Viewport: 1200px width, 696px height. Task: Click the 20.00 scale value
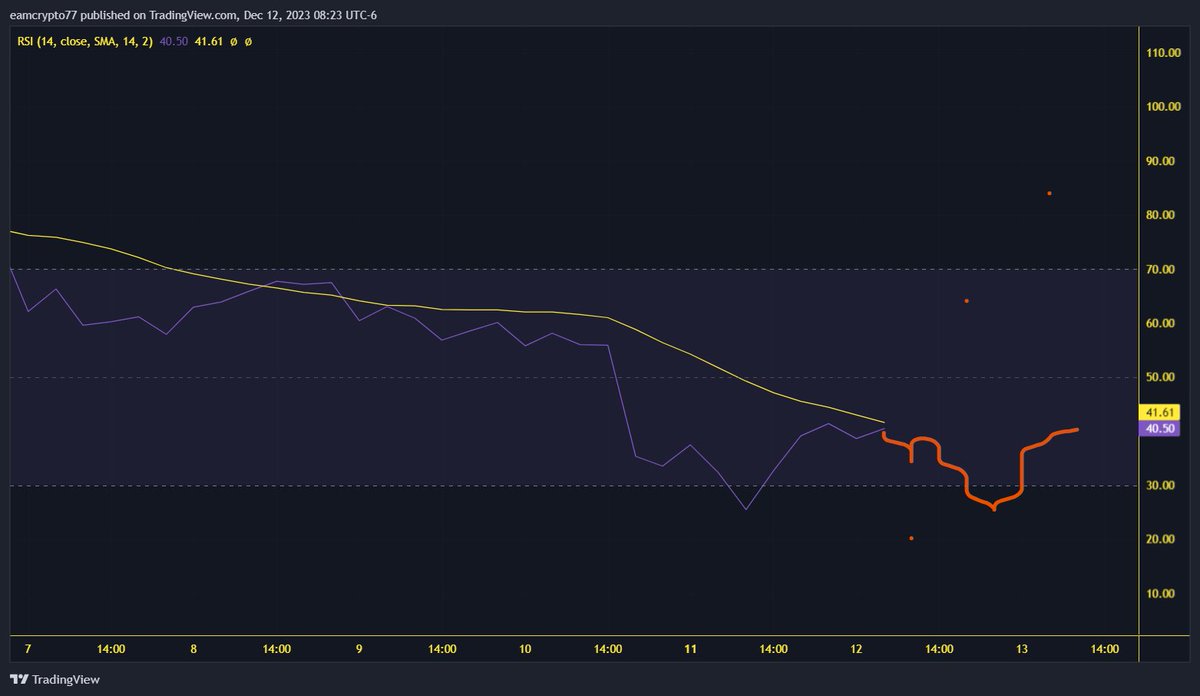1160,539
